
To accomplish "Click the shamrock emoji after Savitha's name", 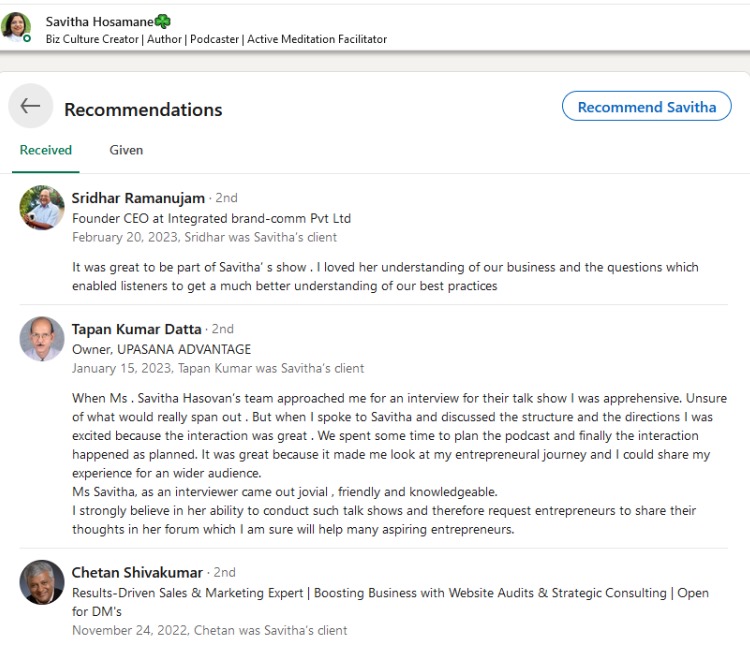I will click(162, 21).
